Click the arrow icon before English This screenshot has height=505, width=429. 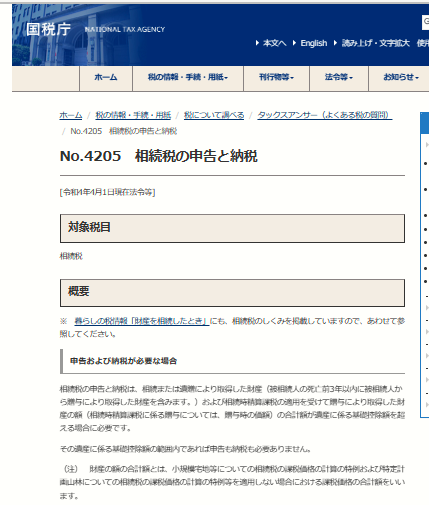pos(294,43)
